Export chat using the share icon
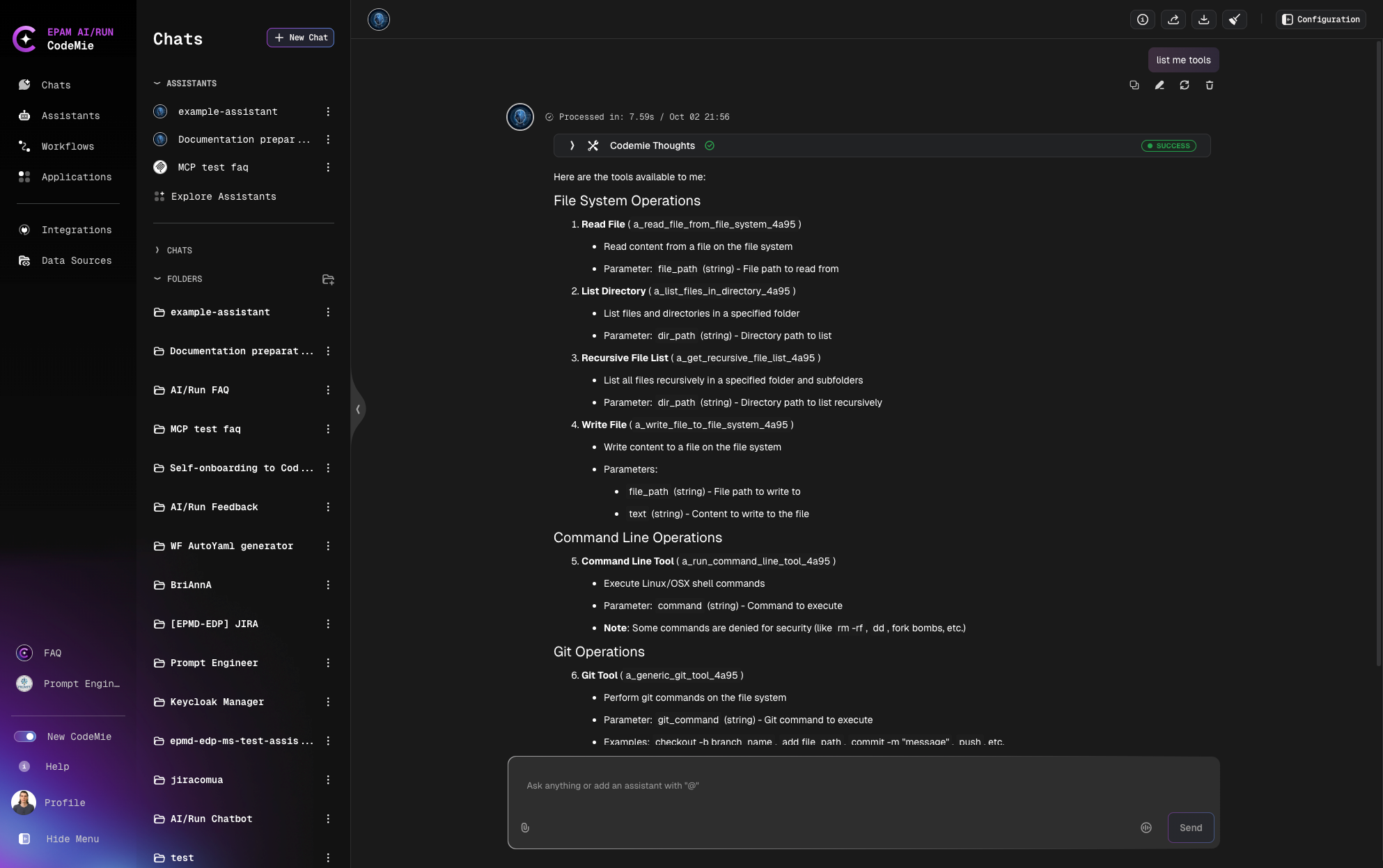The image size is (1383, 868). click(1173, 19)
